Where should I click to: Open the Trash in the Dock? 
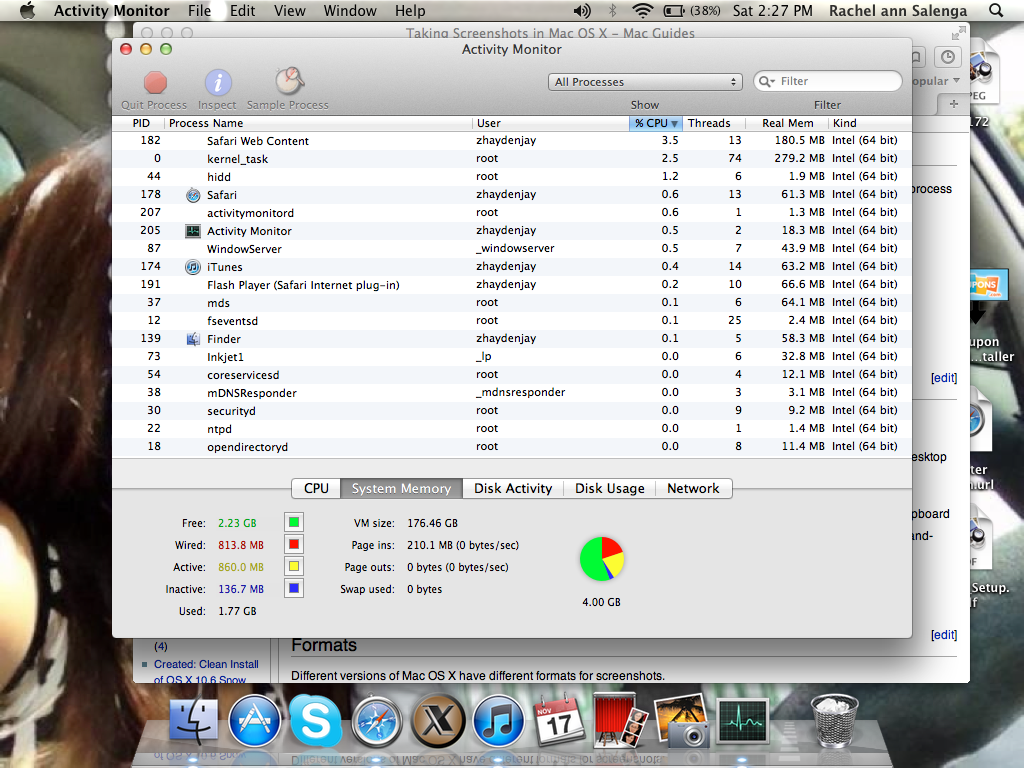point(834,720)
